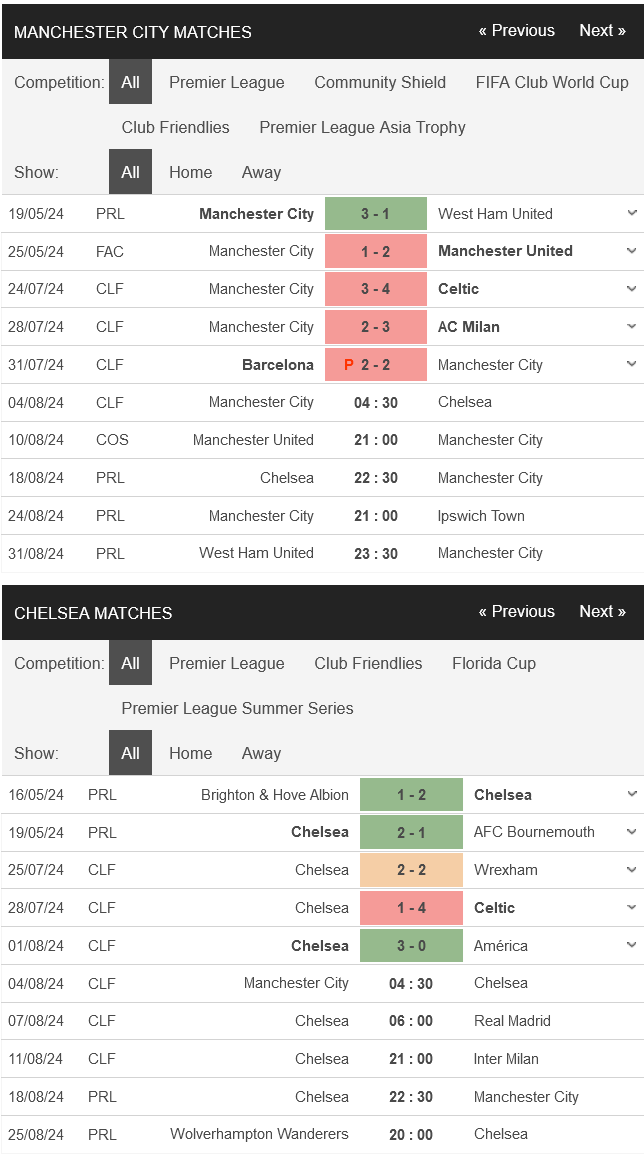
Task: Select Premier League filter for Manchester City
Action: pyautogui.click(x=227, y=82)
